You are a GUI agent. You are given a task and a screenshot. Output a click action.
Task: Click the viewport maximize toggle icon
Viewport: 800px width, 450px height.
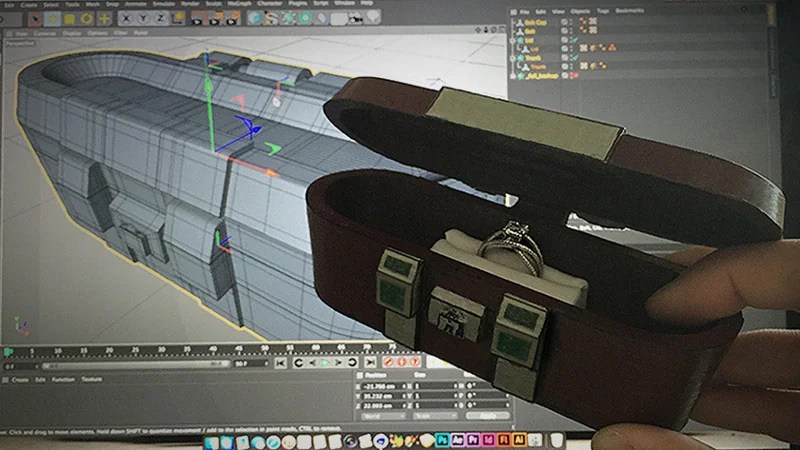tap(502, 30)
